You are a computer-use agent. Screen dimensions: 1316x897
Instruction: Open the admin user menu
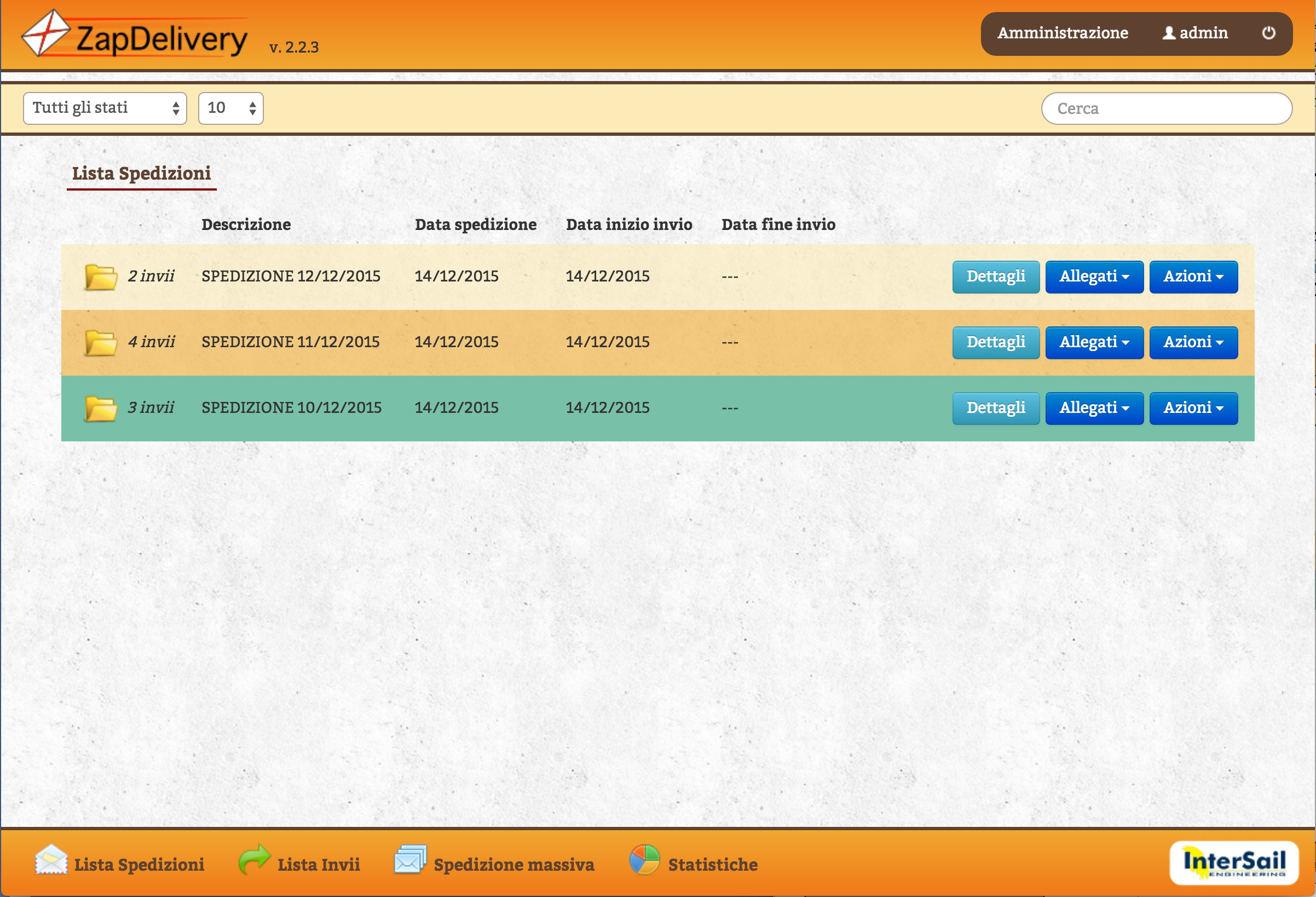click(x=1195, y=33)
